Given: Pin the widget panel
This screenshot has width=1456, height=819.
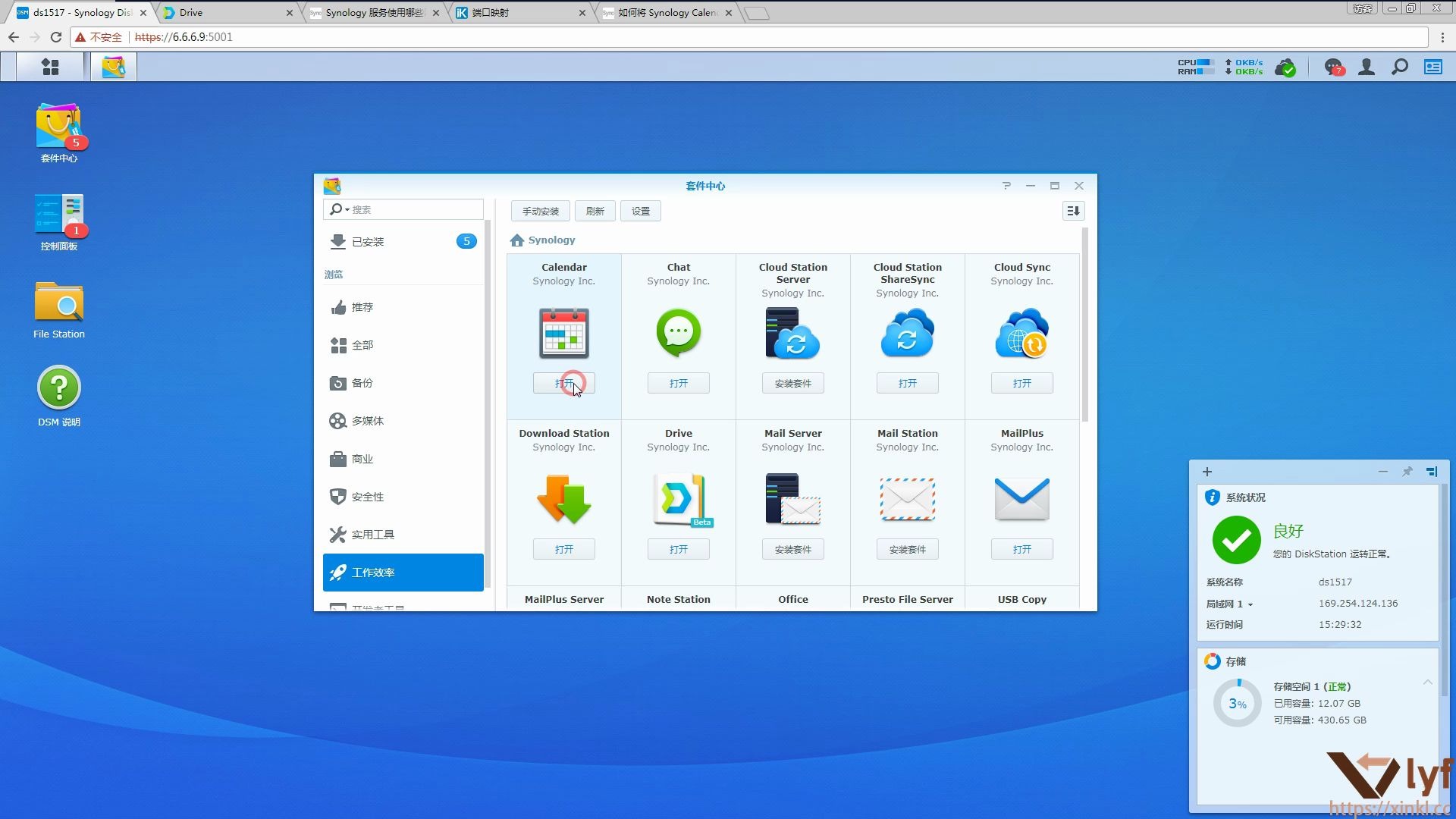Looking at the screenshot, I should pos(1407,472).
